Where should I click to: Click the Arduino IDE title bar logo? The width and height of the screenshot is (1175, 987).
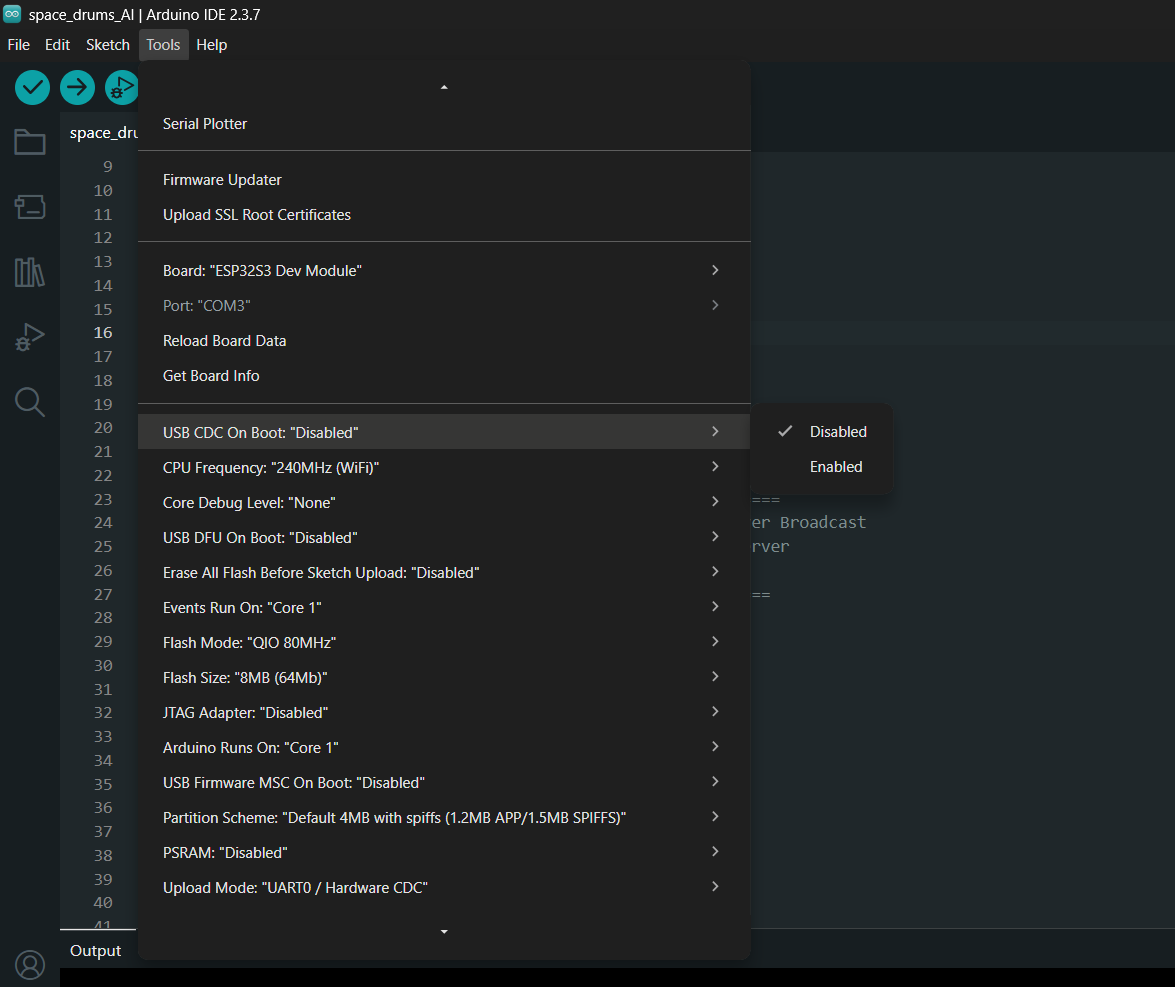[12, 13]
